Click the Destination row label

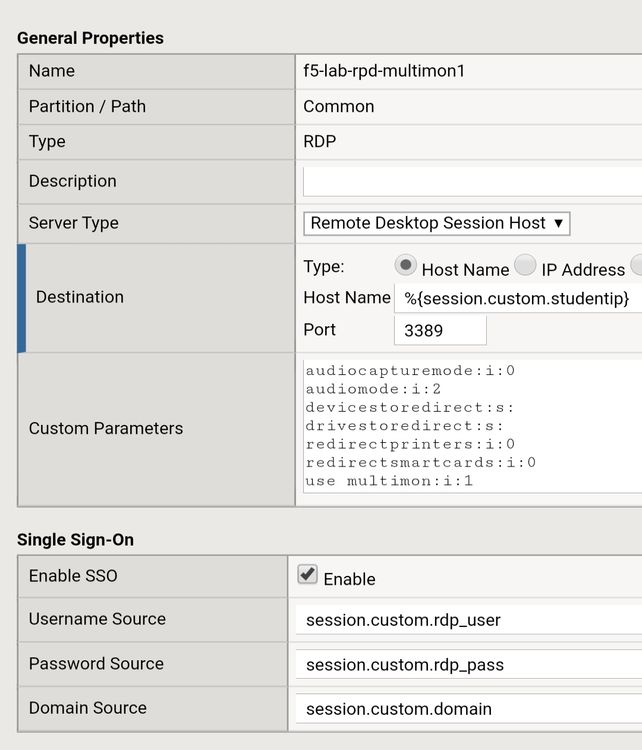coord(80,297)
